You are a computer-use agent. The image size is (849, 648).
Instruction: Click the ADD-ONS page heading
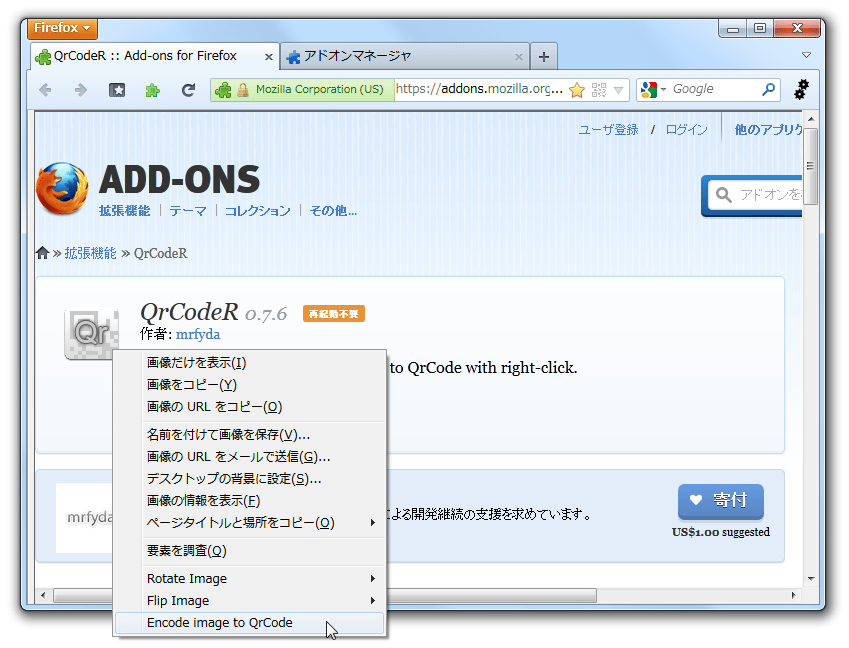[x=179, y=180]
